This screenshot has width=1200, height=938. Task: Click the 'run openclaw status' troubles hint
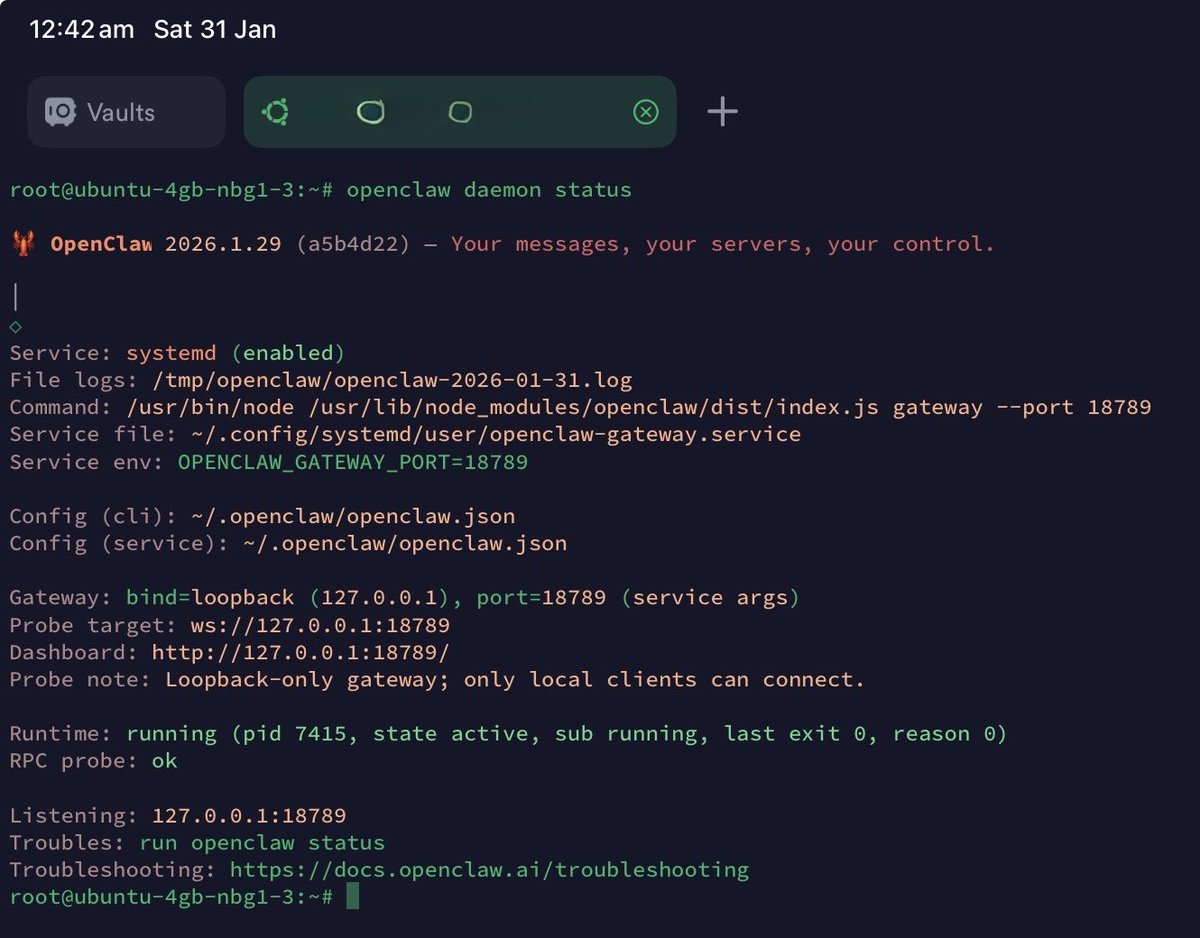(x=262, y=843)
